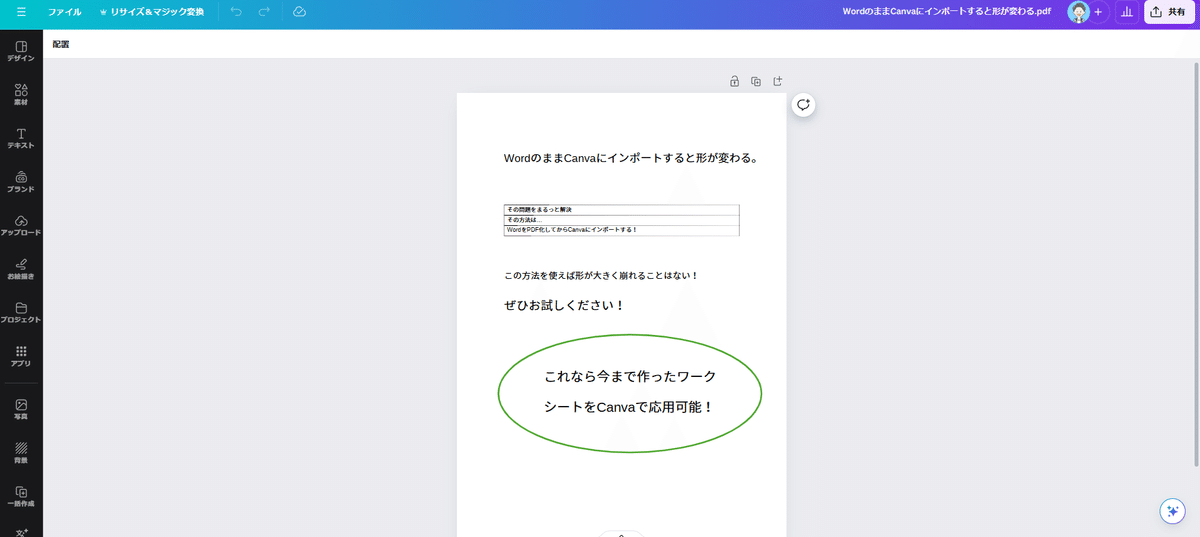Viewport: 1200px width, 537px height.
Task: Open the ファイル menu
Action: click(x=65, y=12)
